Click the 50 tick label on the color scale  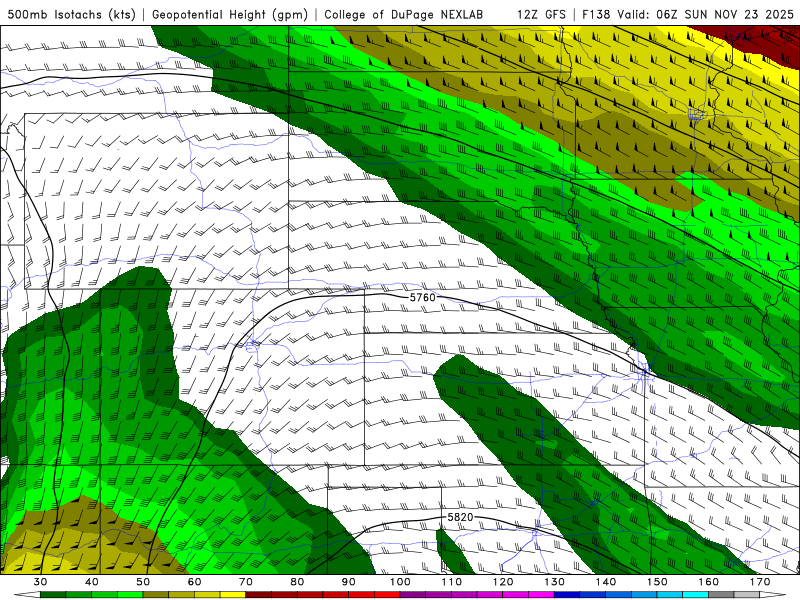pos(143,582)
